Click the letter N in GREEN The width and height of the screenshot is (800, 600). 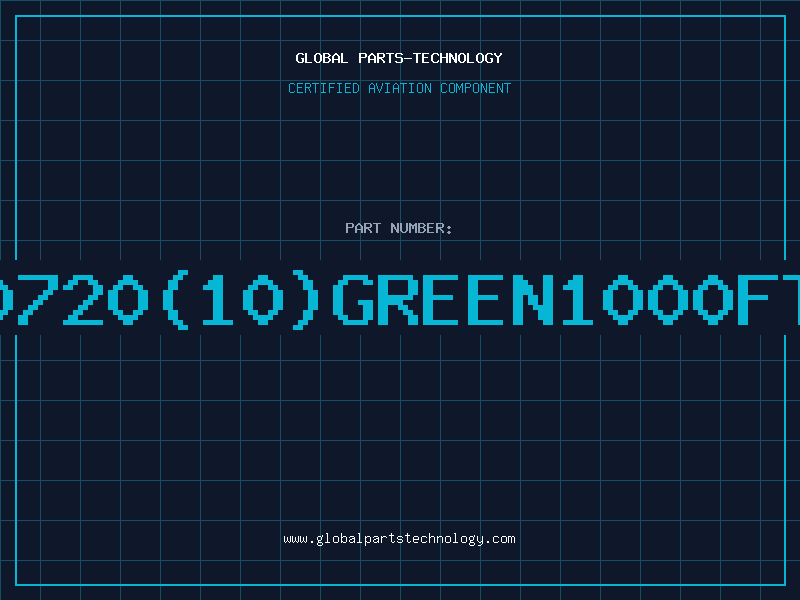pyautogui.click(x=534, y=298)
